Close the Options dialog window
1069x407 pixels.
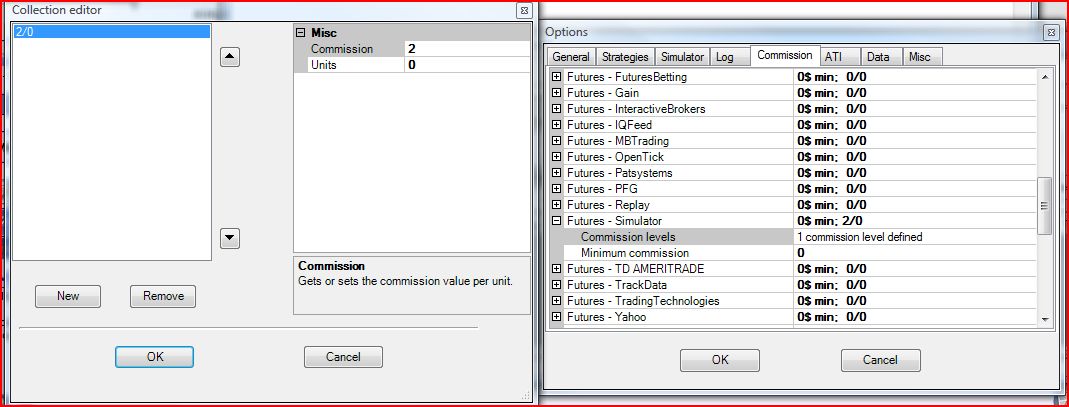click(1051, 32)
